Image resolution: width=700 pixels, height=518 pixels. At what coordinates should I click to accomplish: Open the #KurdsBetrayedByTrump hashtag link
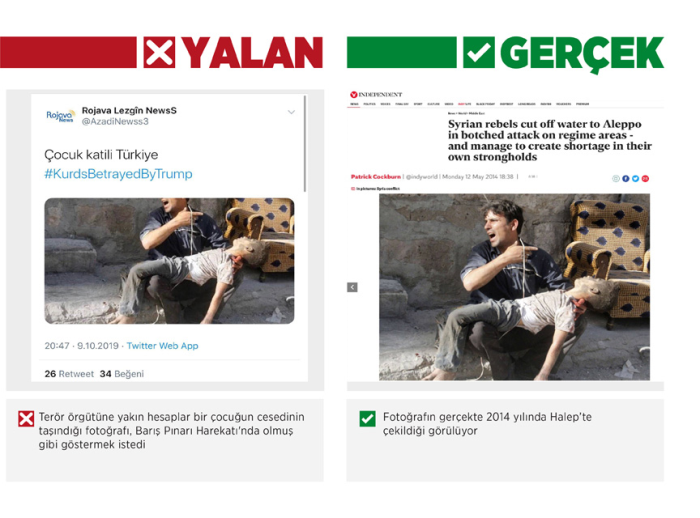(118, 174)
